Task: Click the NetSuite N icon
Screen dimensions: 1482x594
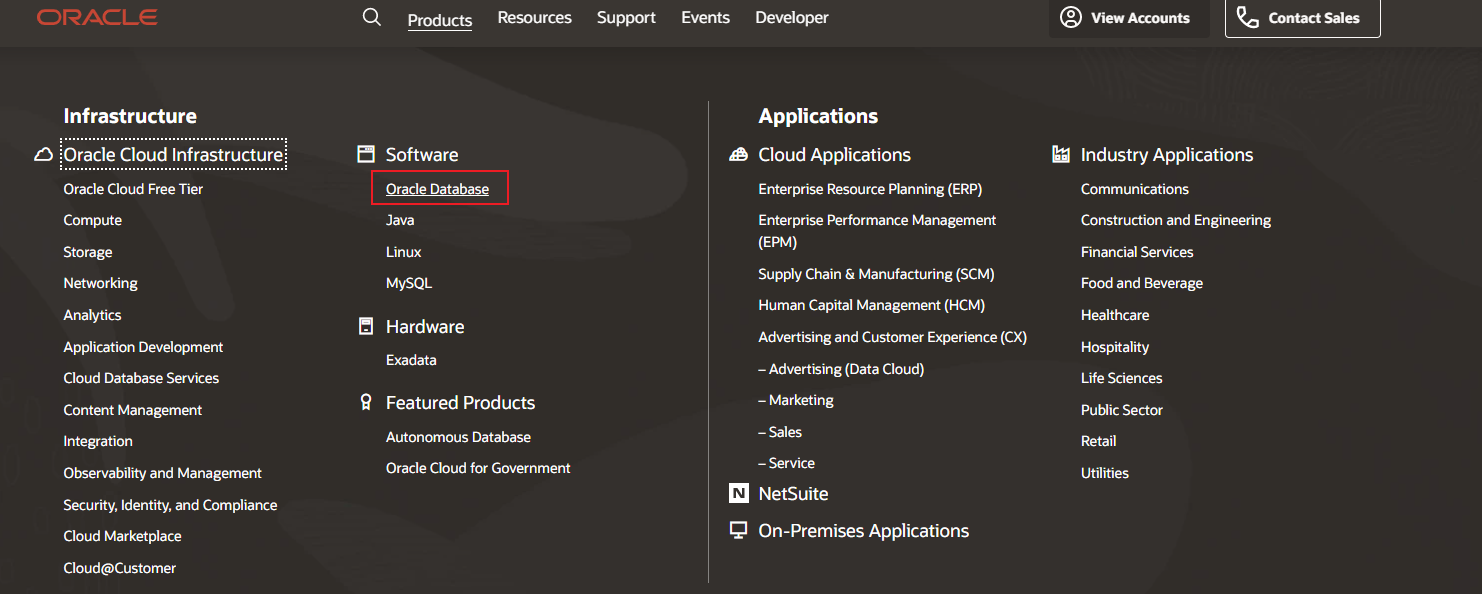Action: (739, 493)
